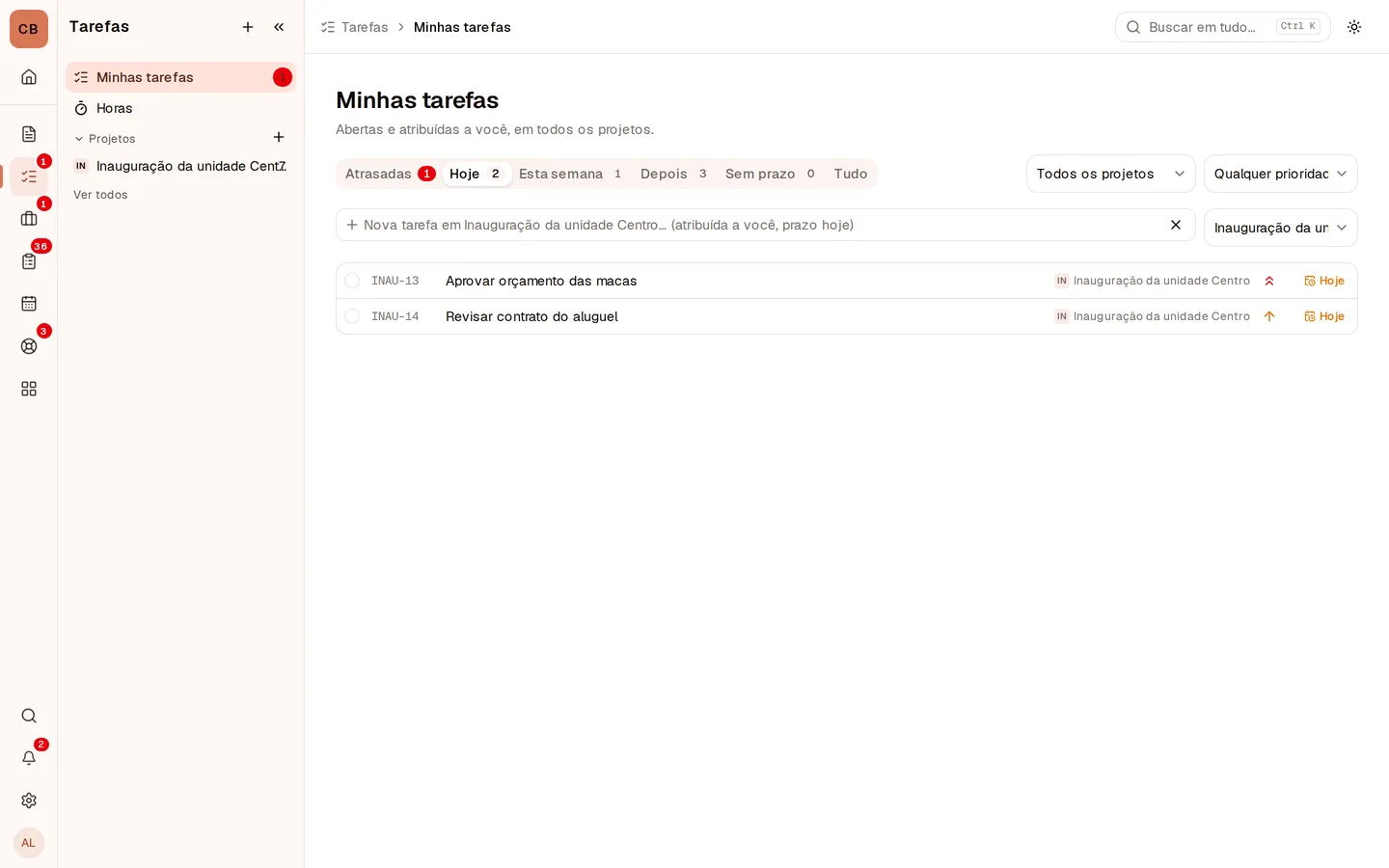Open the lifebuoy support icon with badge 3
Image resolution: width=1389 pixels, height=868 pixels.
click(x=29, y=346)
